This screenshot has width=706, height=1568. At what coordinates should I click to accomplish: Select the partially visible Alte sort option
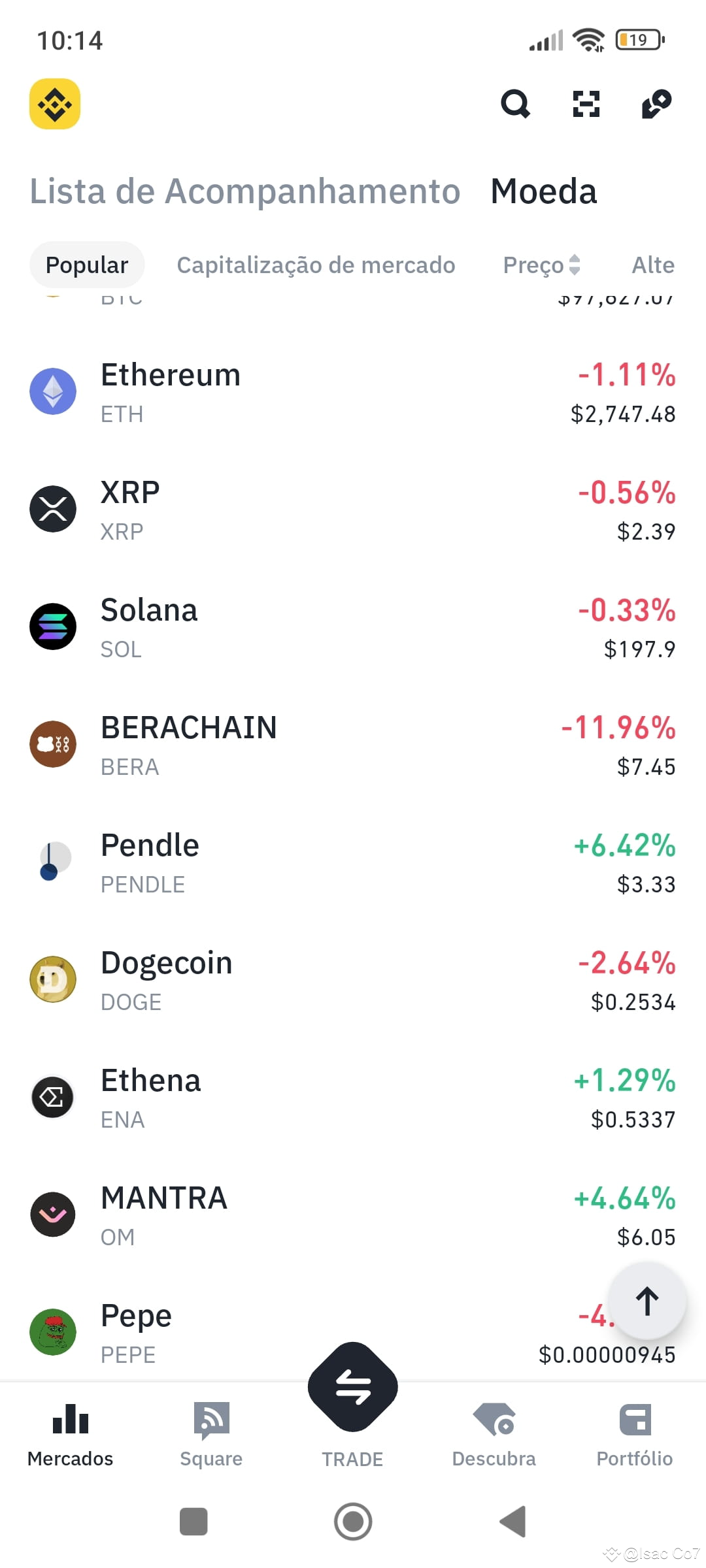[653, 265]
